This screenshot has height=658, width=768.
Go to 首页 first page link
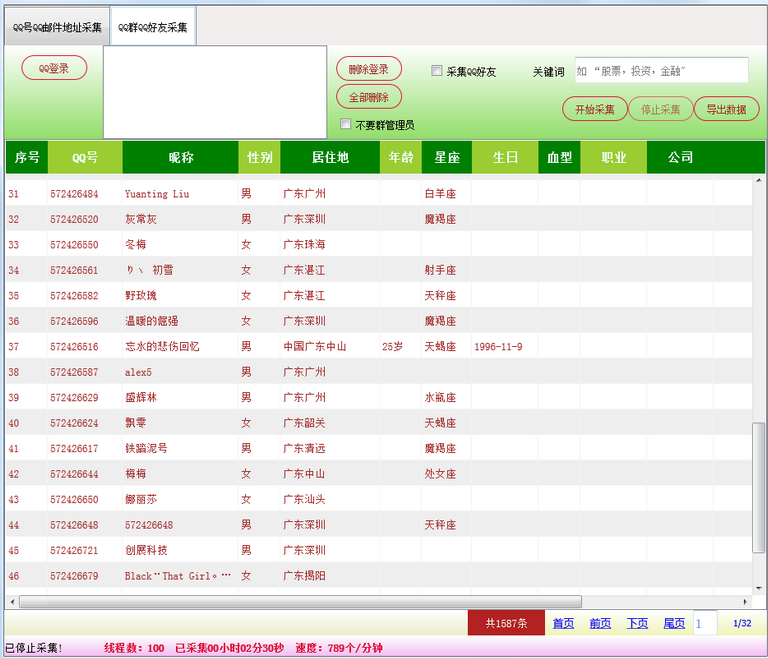[x=563, y=623]
